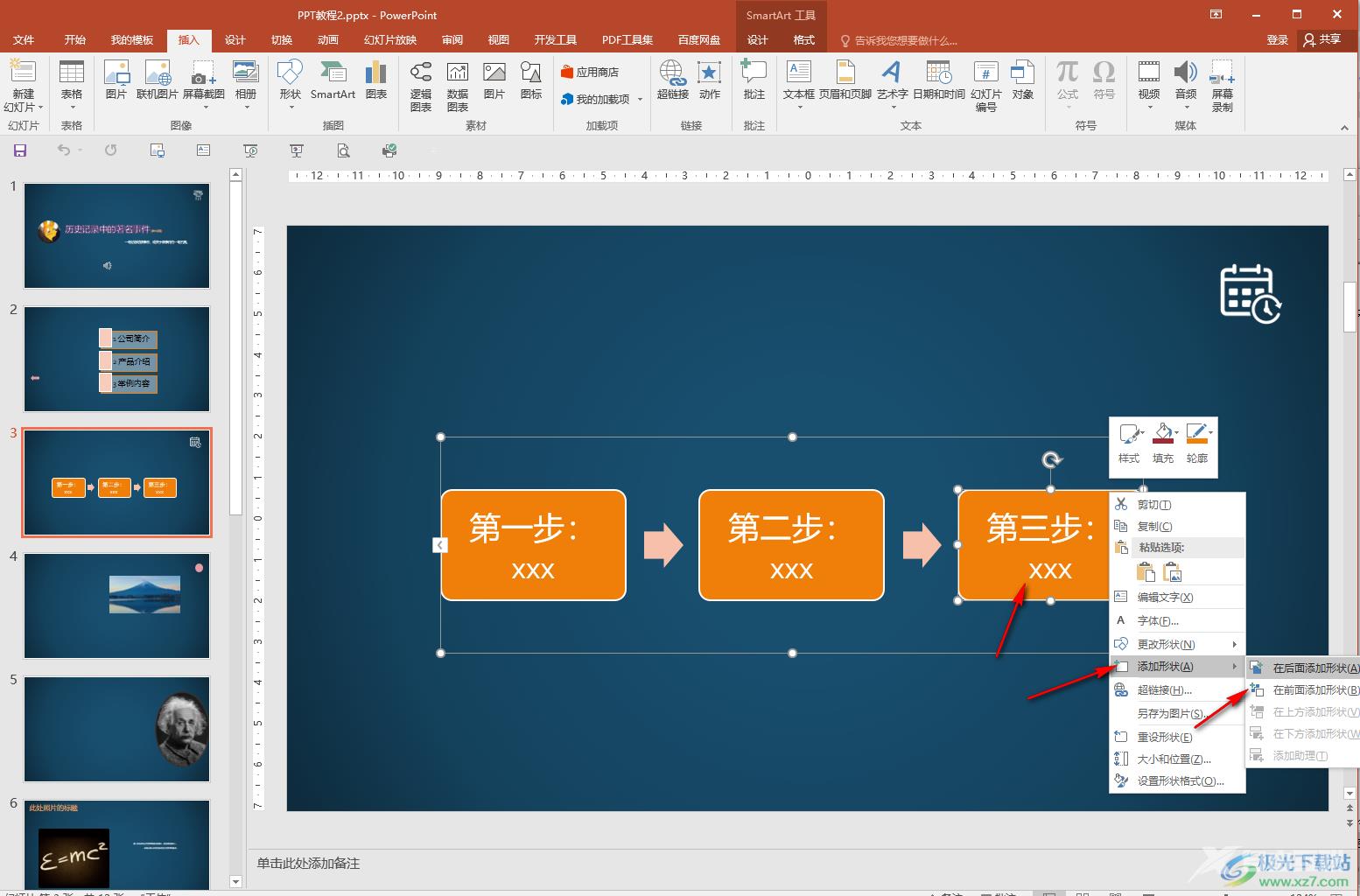1360x896 pixels.
Task: Open the Photo Album tool
Action: click(x=246, y=86)
